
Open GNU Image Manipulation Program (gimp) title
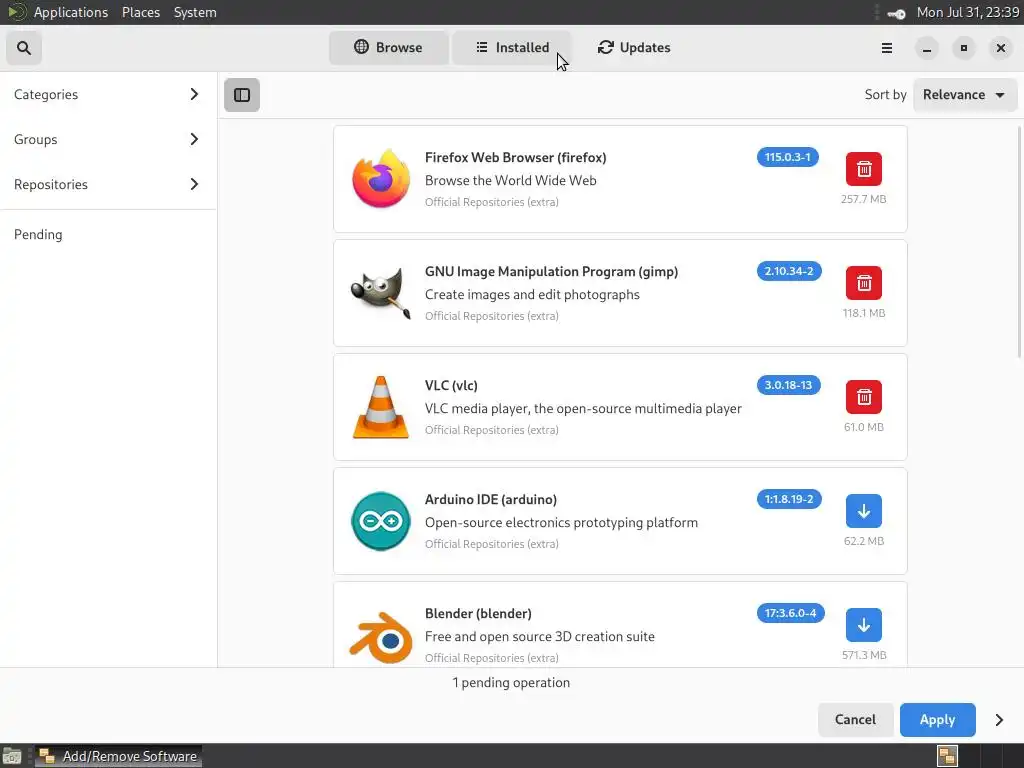click(x=551, y=272)
